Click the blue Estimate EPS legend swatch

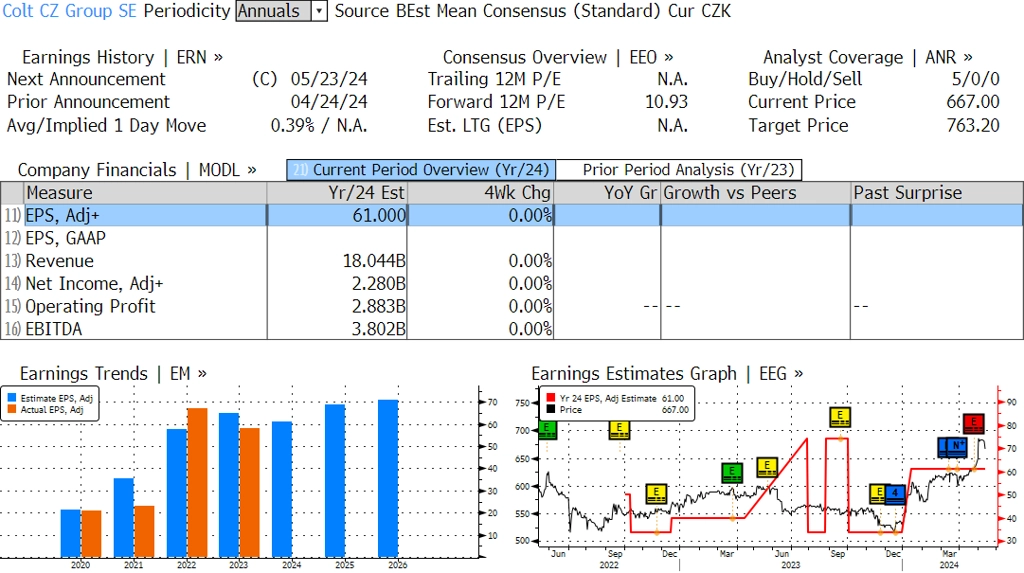pyautogui.click(x=11, y=398)
